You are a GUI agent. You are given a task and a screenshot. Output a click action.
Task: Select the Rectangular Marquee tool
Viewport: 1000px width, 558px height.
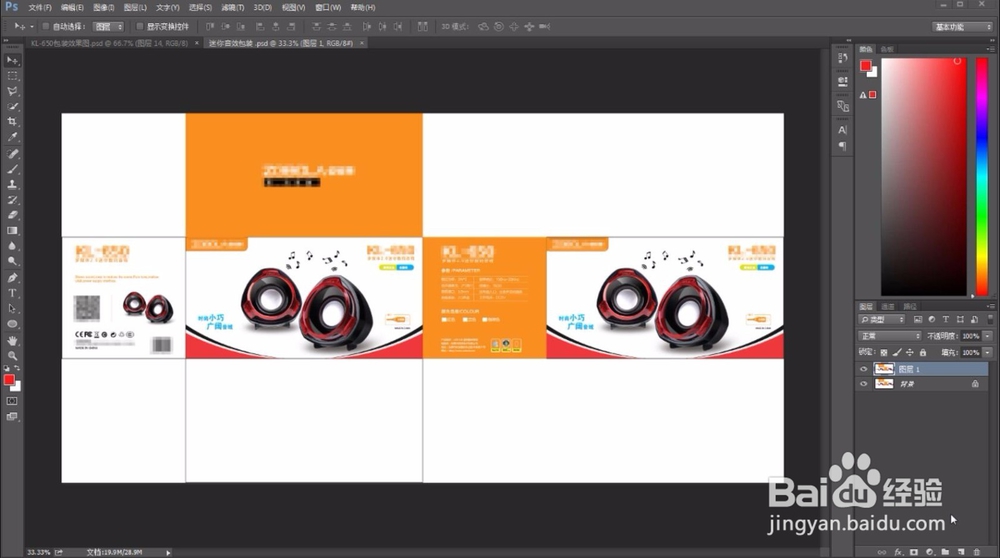(12, 76)
